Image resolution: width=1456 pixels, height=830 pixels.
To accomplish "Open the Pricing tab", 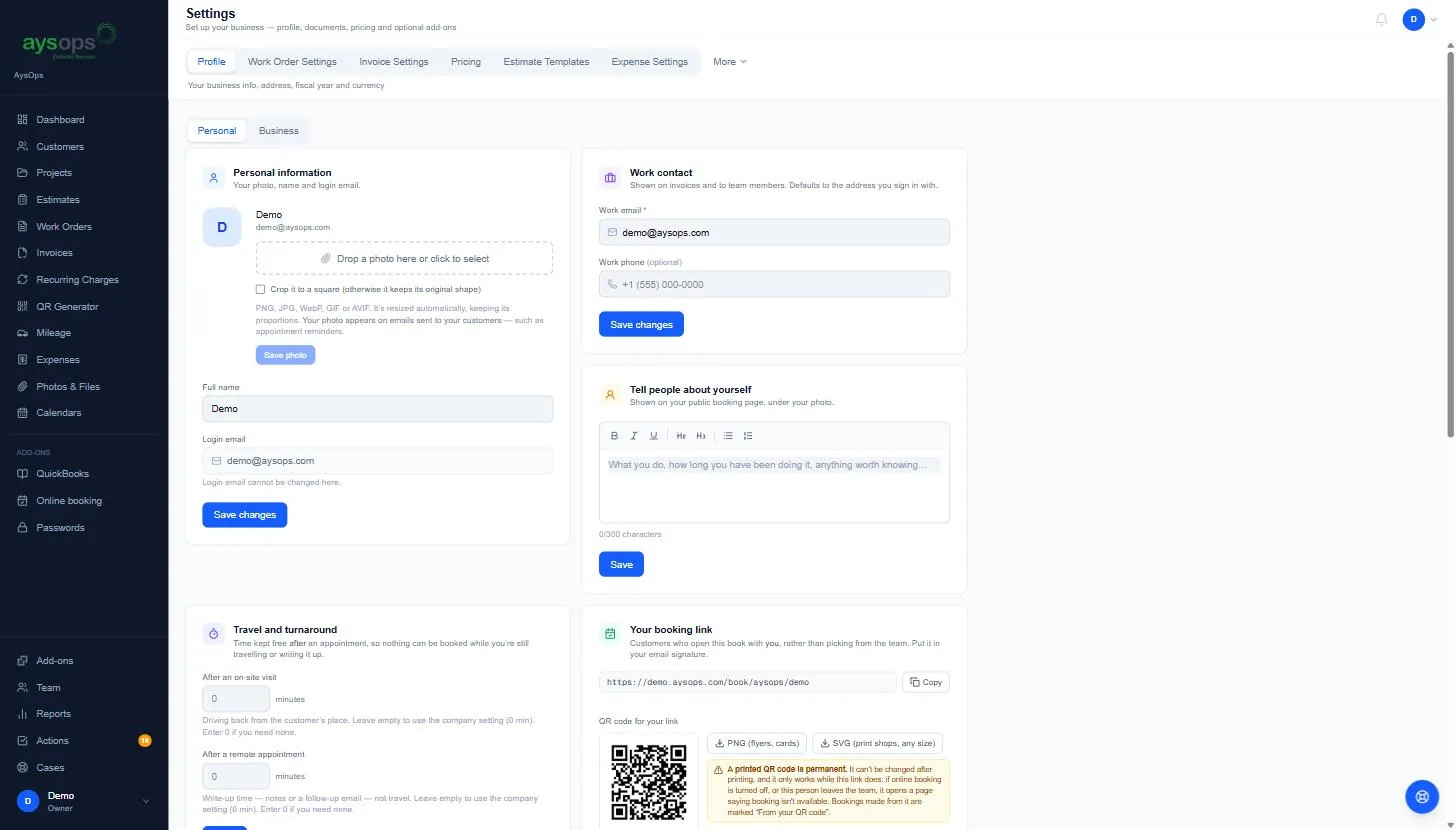I will point(466,62).
